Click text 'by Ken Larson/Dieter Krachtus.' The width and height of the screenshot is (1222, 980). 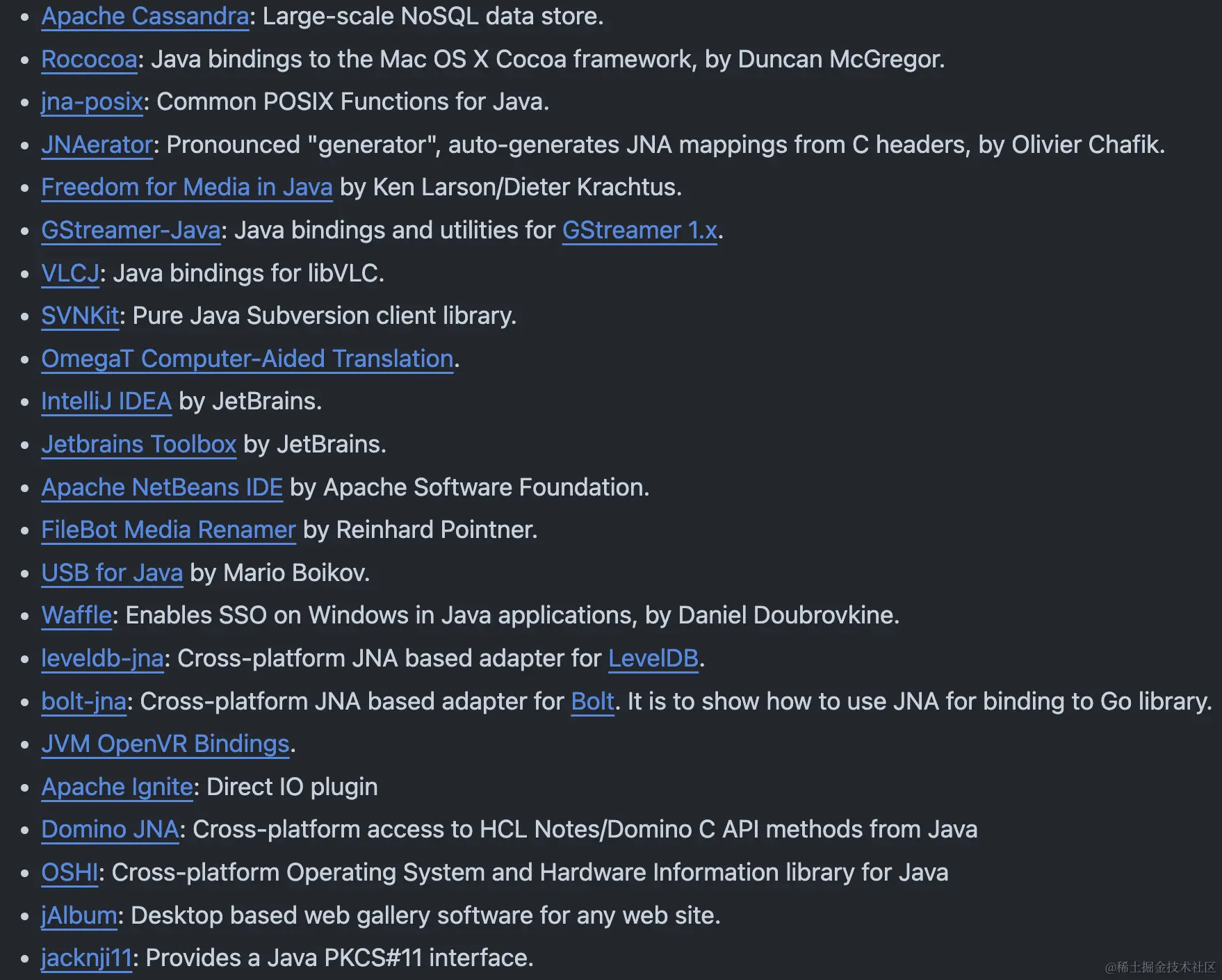tap(511, 187)
